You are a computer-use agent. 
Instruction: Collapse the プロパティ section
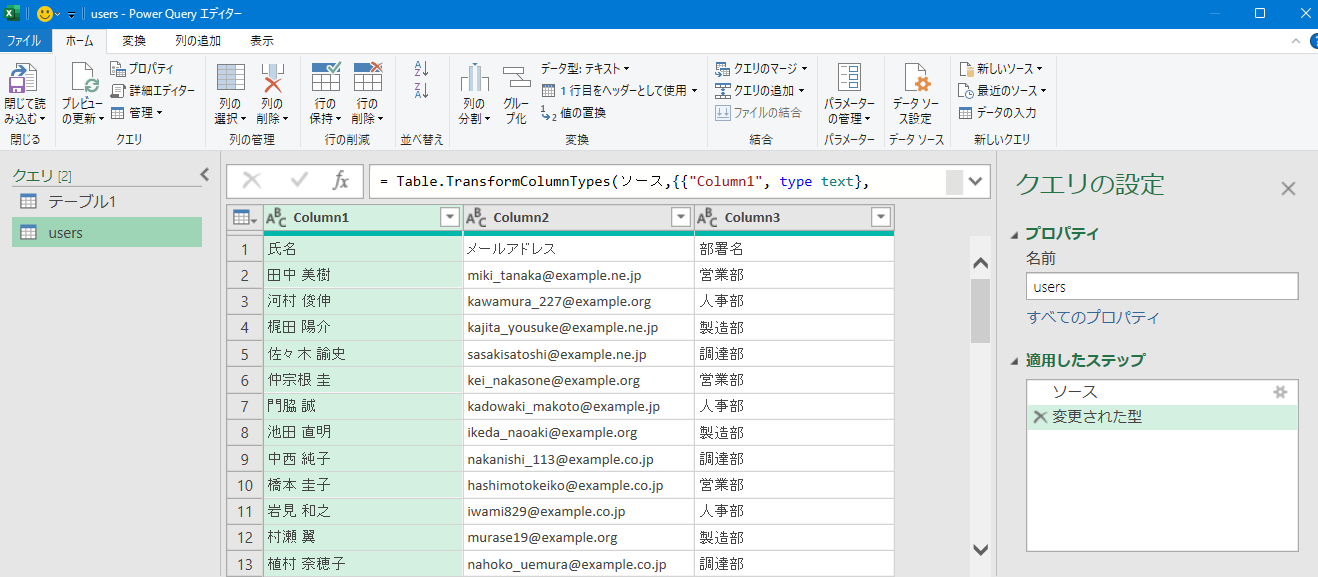[1016, 234]
